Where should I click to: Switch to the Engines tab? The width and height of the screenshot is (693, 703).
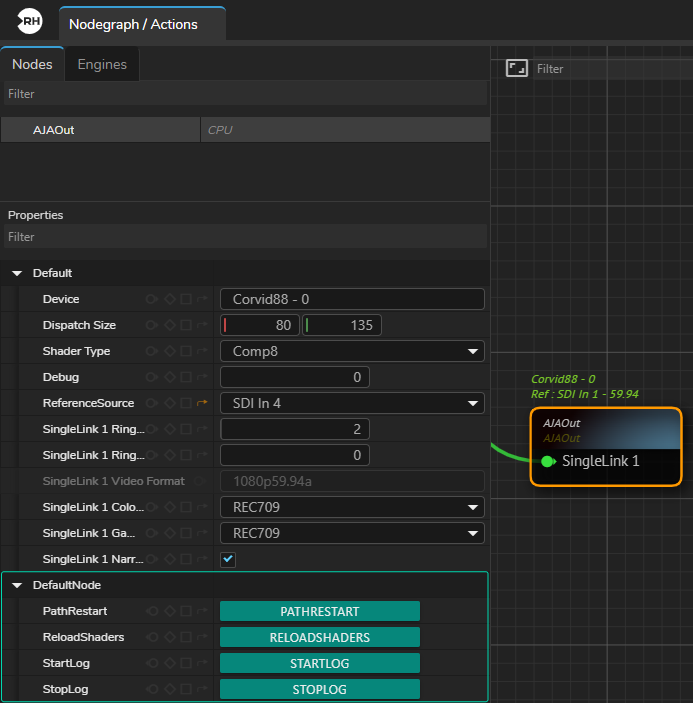[102, 64]
